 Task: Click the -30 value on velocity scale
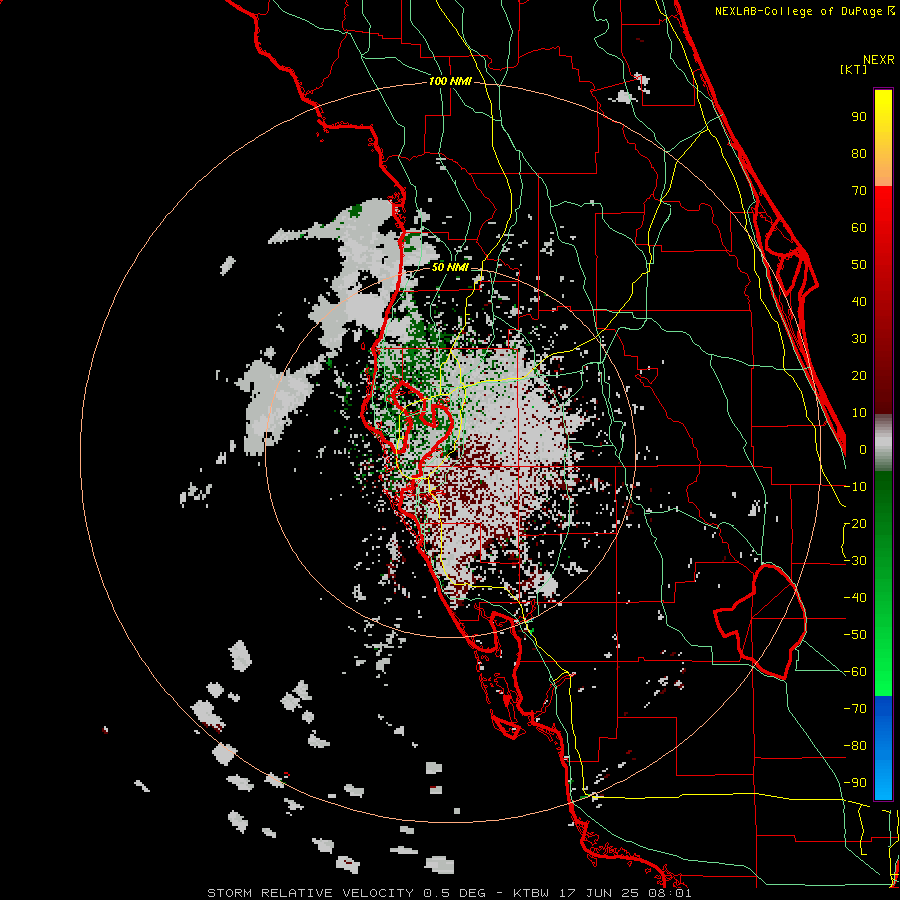855,561
